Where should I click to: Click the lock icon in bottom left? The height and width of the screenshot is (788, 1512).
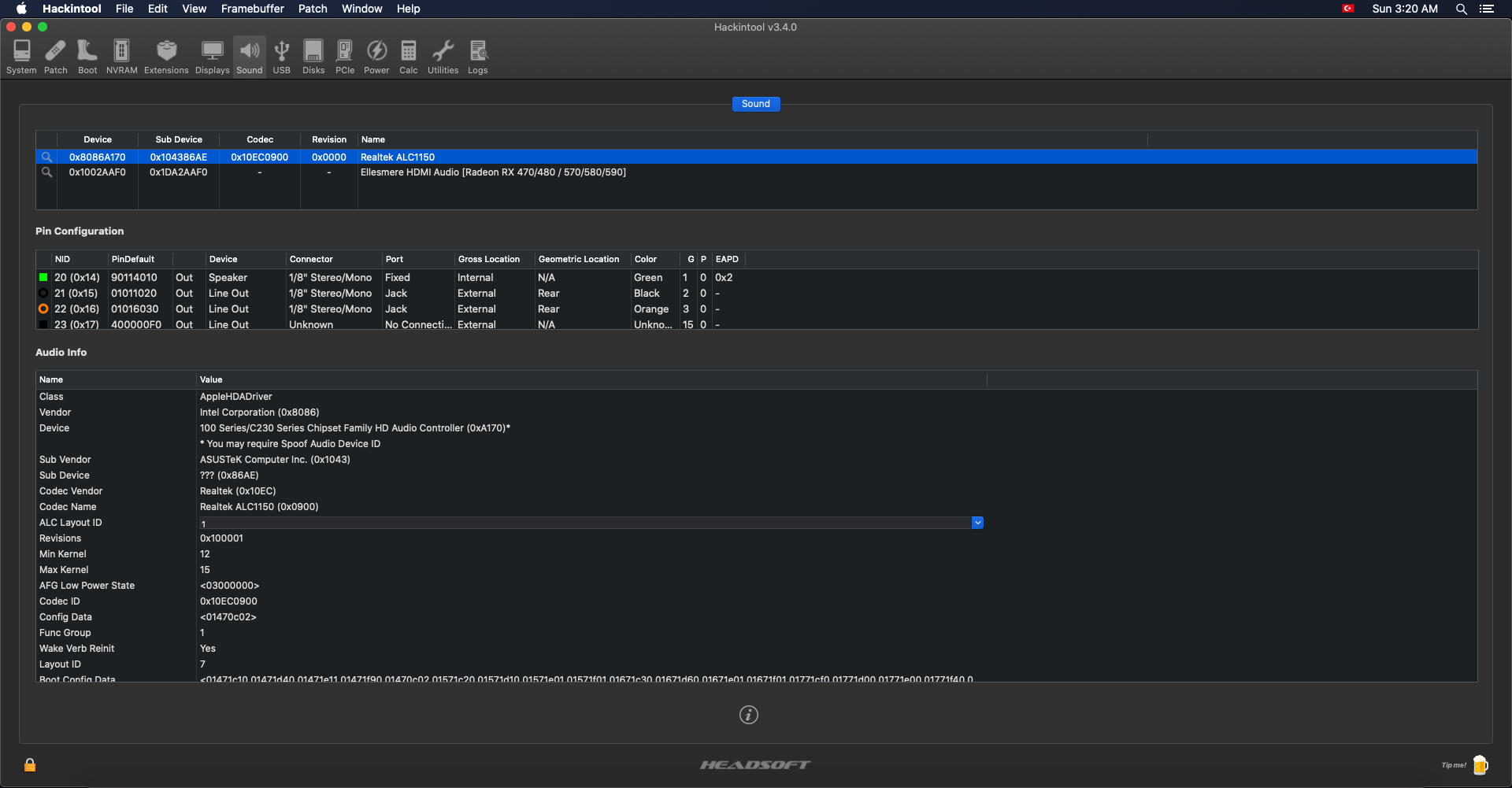[30, 765]
